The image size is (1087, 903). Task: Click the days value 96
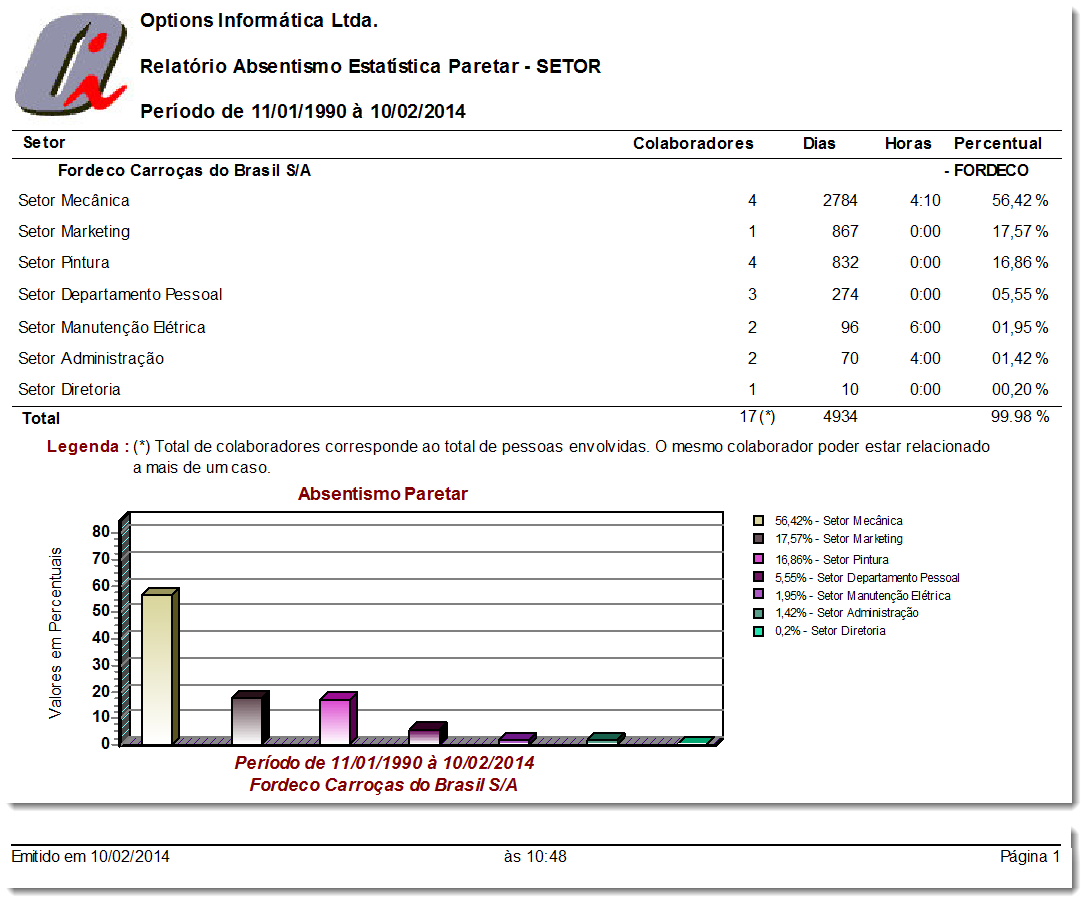849,327
